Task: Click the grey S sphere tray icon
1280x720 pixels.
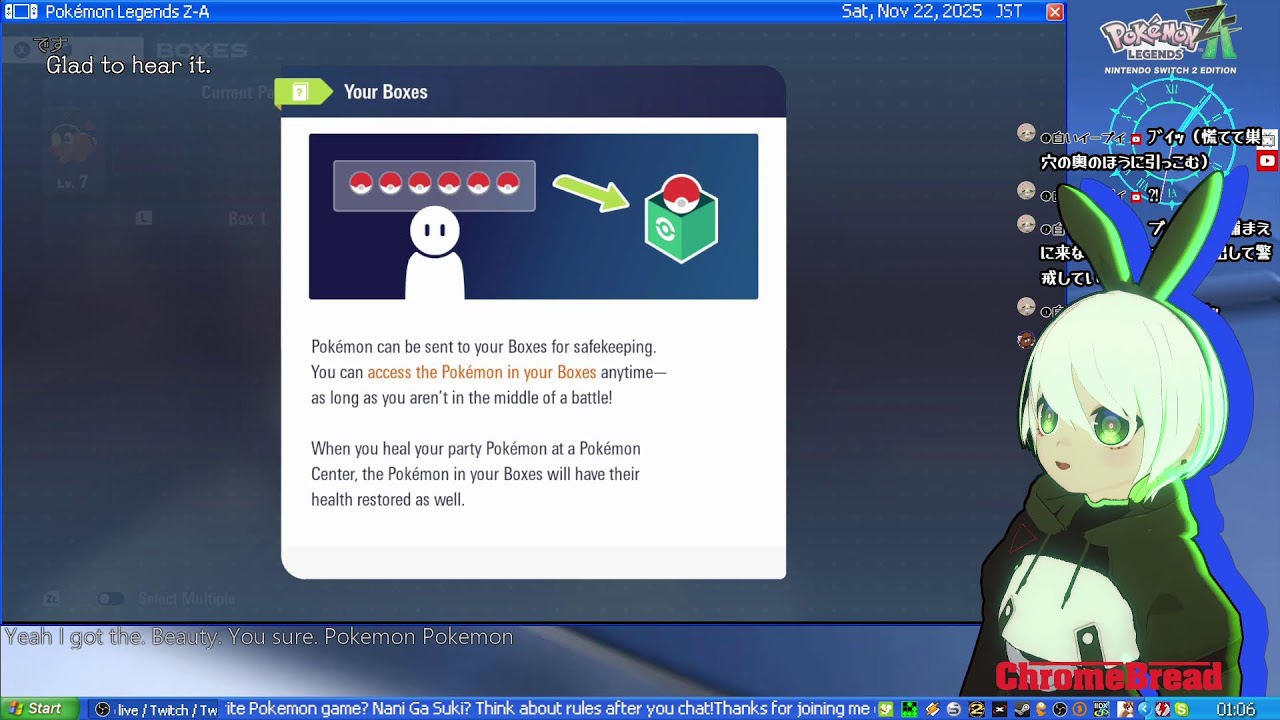Action: click(953, 709)
